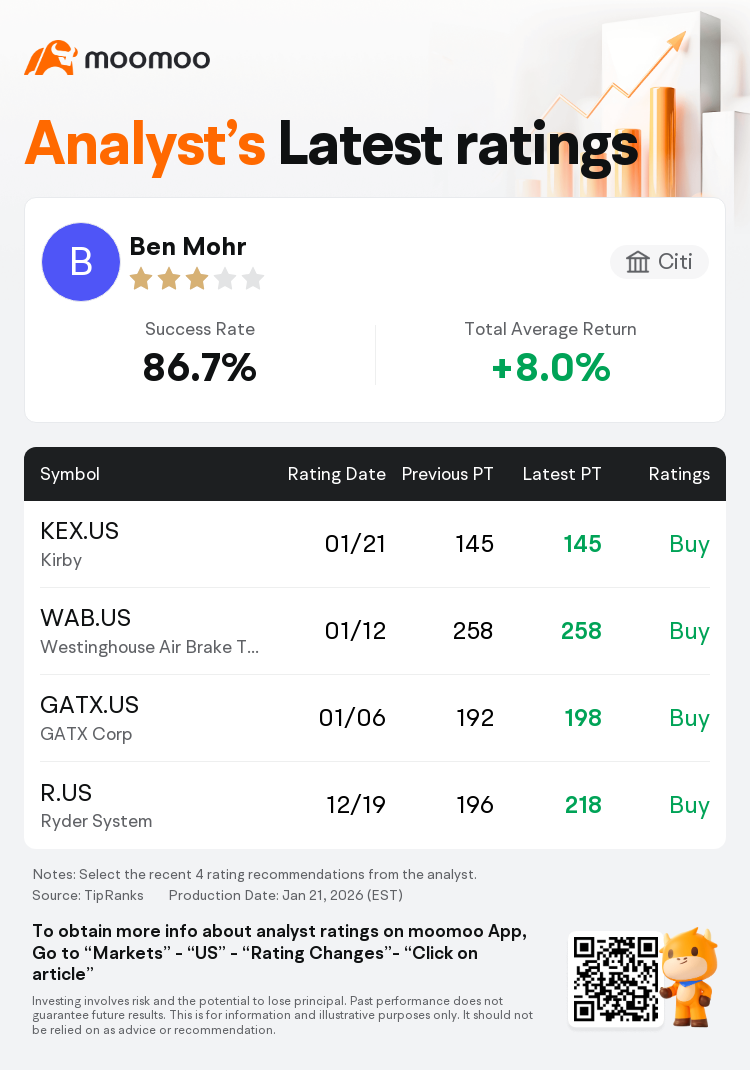Viewport: 750px width, 1070px height.
Task: Click the QR code image
Action: tap(616, 979)
